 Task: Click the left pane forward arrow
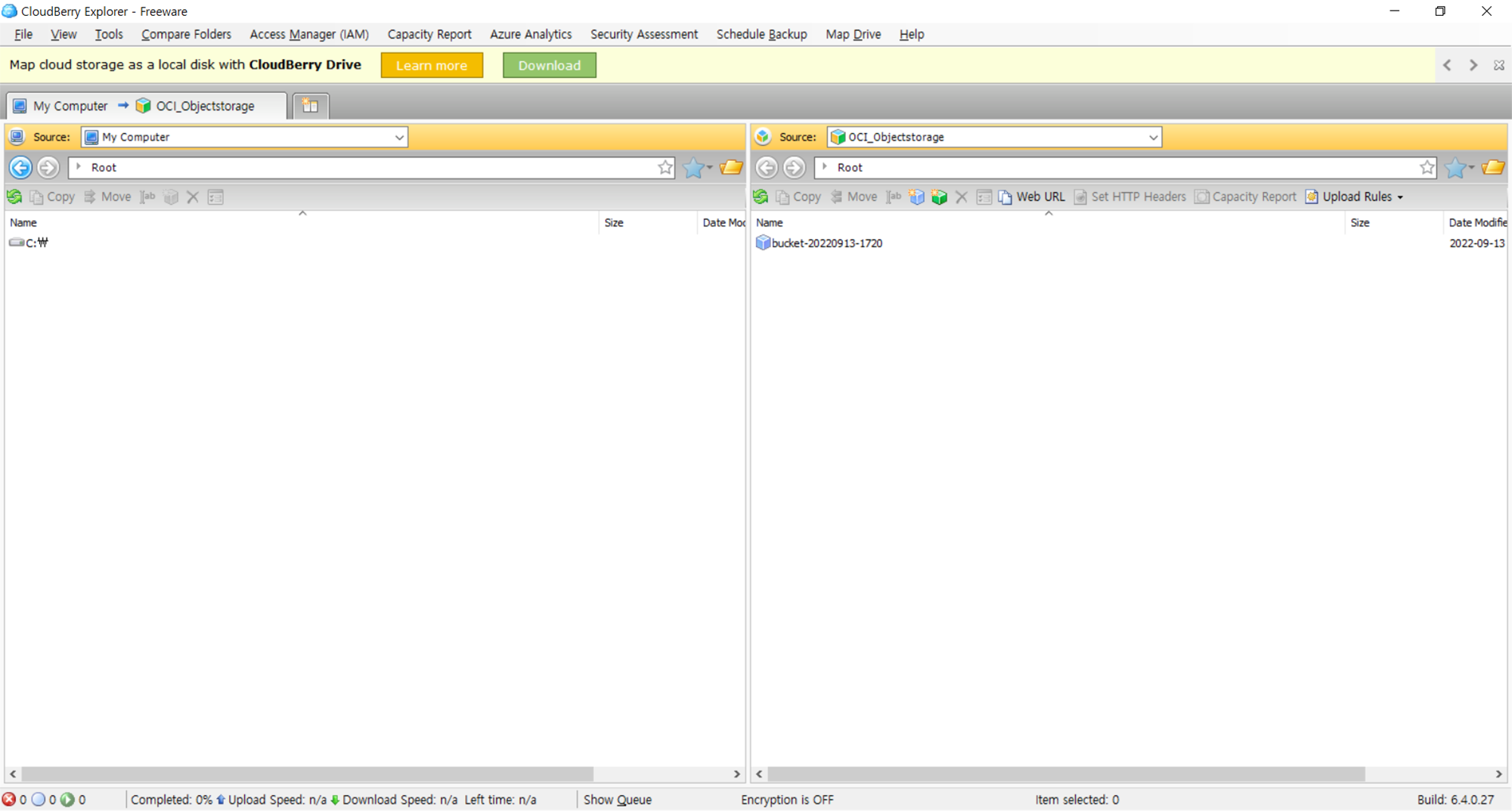(x=48, y=167)
